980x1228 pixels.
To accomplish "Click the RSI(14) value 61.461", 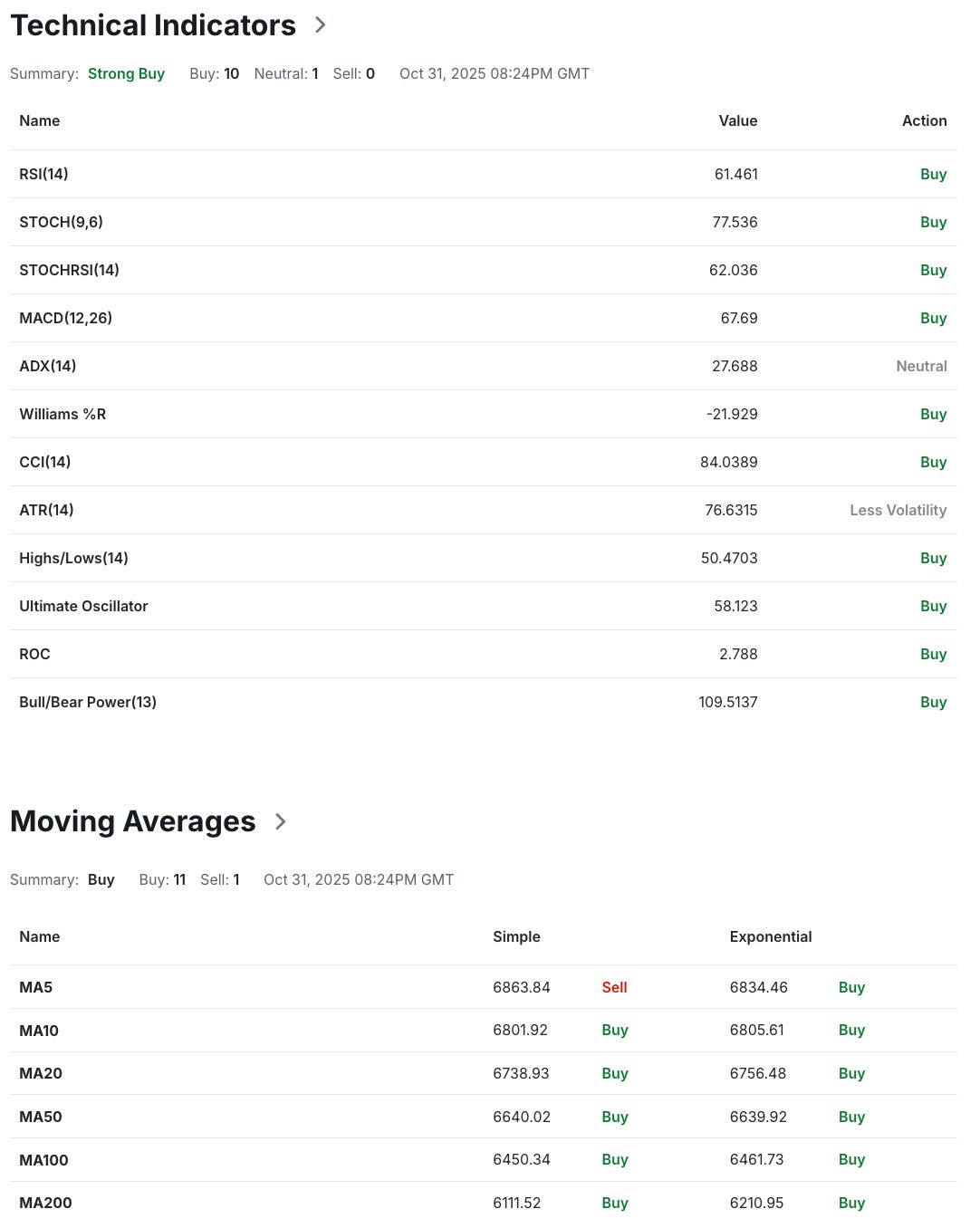I will [x=736, y=174].
